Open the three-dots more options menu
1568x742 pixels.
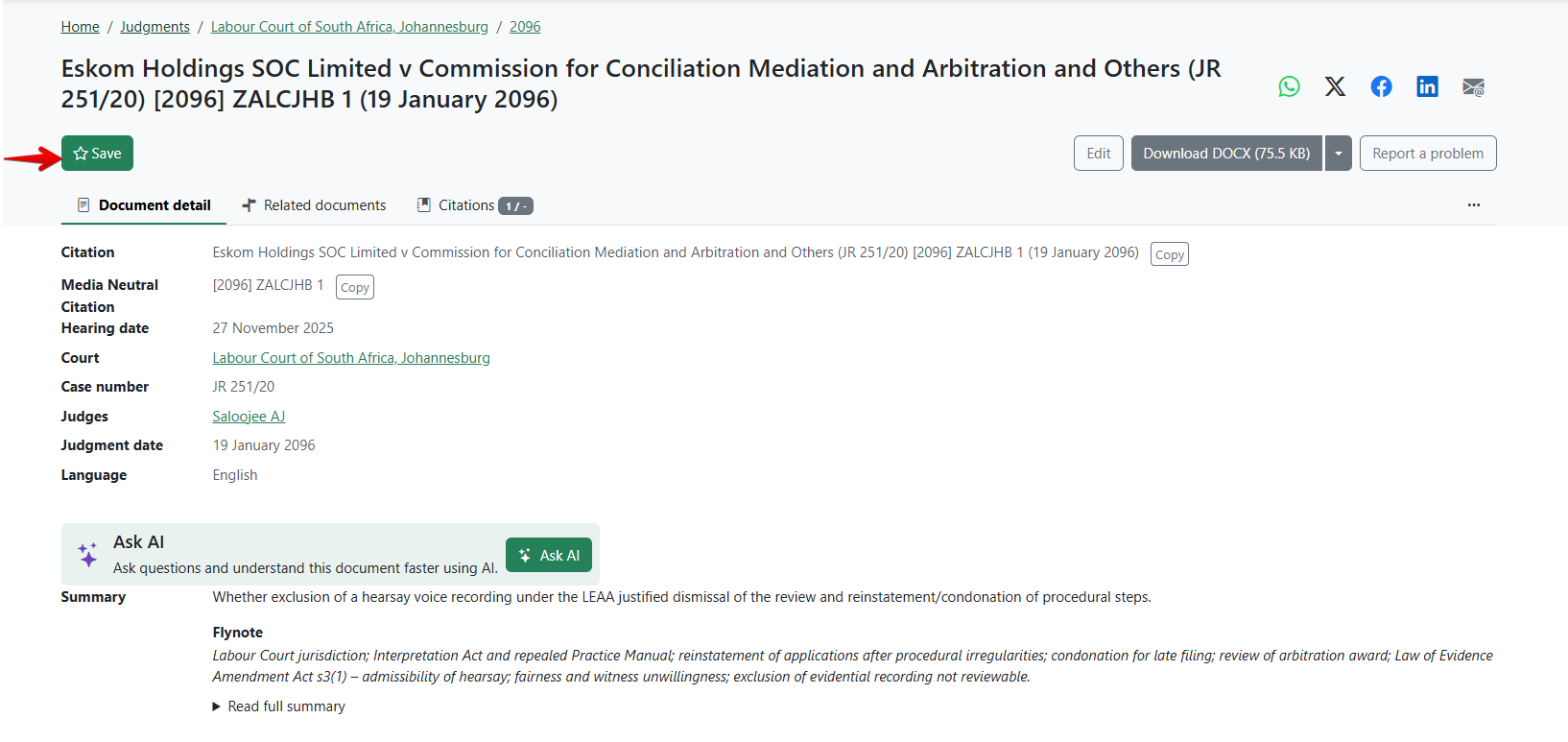click(1473, 204)
